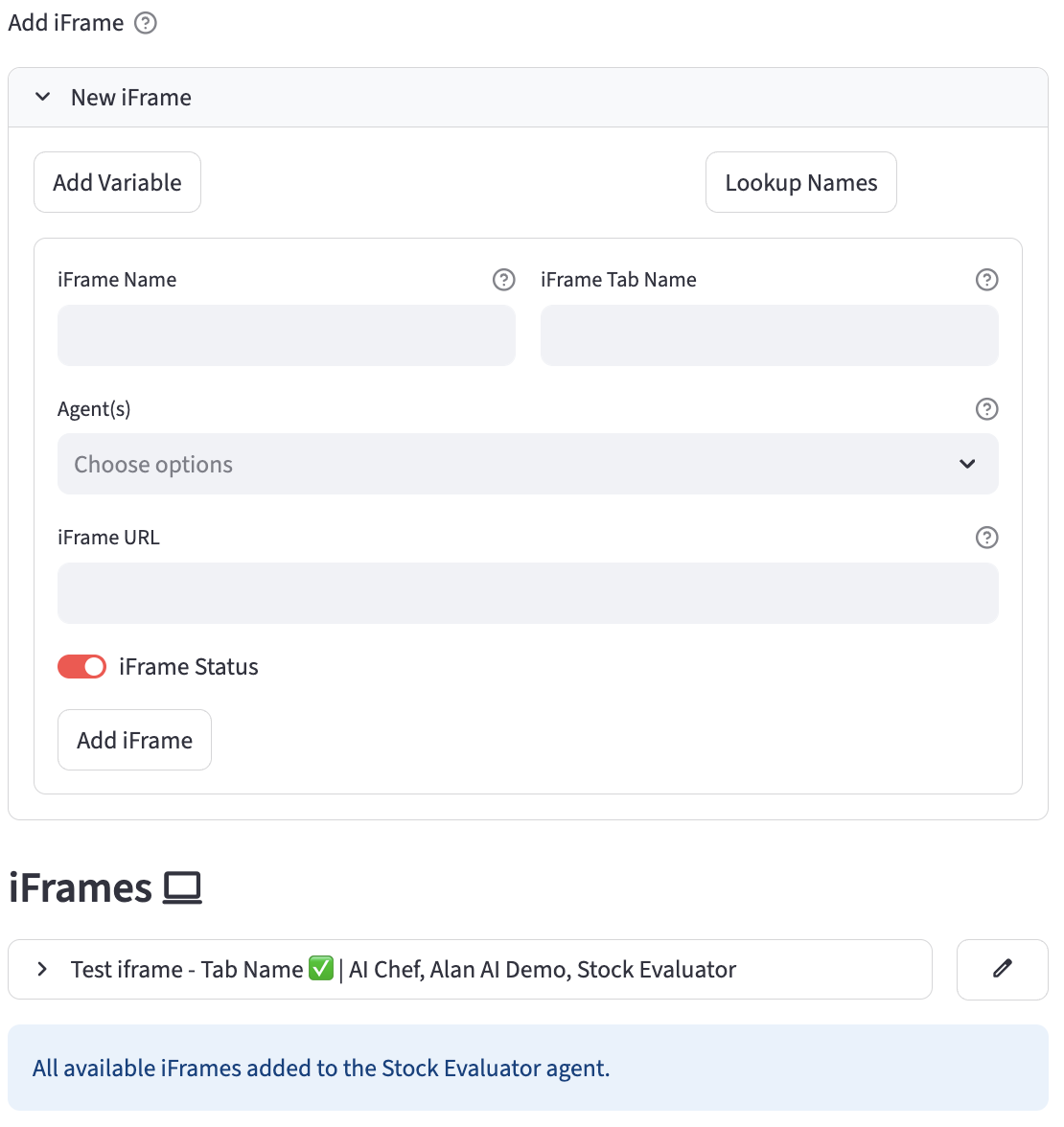
Task: Click the Stock Evaluator info message banner
Action: pyautogui.click(x=527, y=1068)
